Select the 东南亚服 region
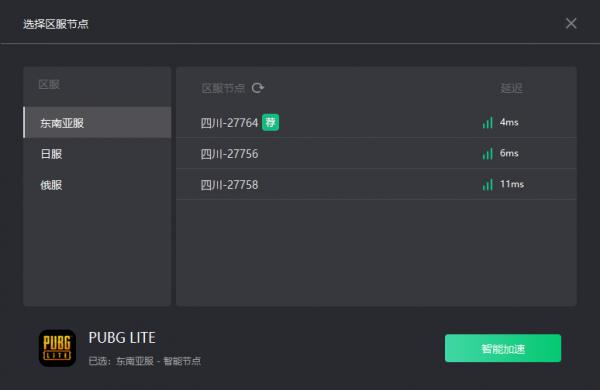This screenshot has height=390, width=600. [97, 122]
